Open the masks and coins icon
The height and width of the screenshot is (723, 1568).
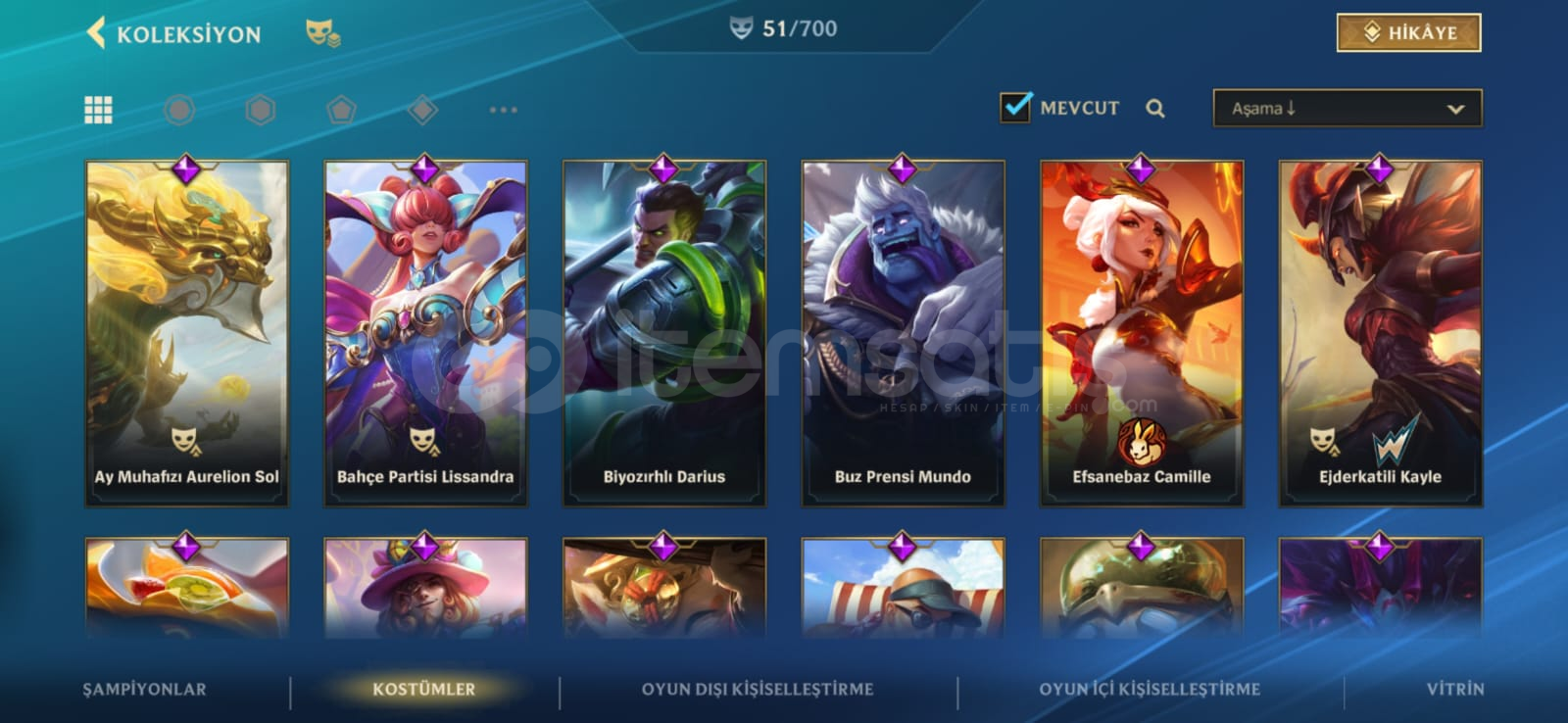322,33
